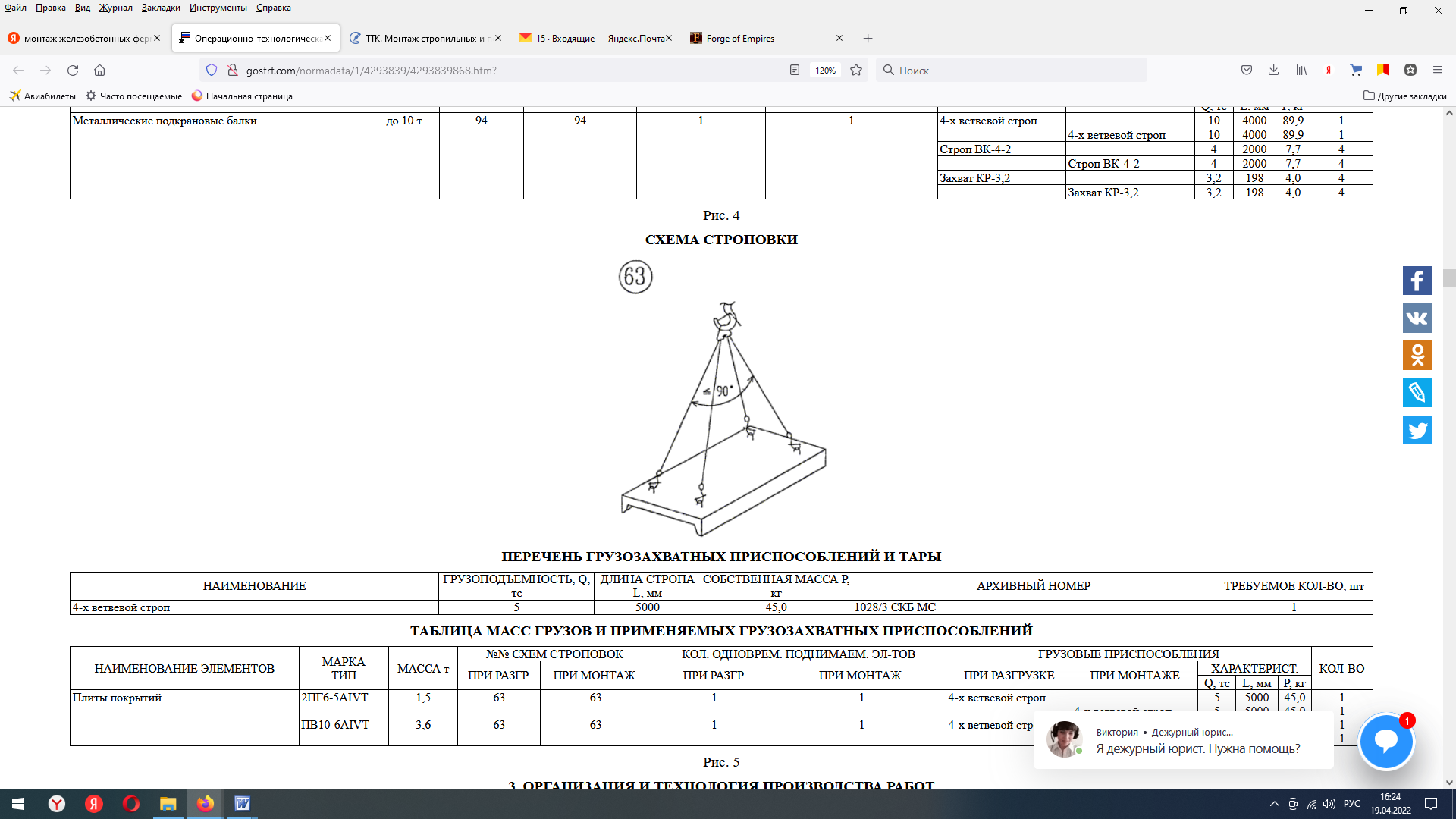
Task: Select 'Плиты покрытий' table cell
Action: point(184,717)
